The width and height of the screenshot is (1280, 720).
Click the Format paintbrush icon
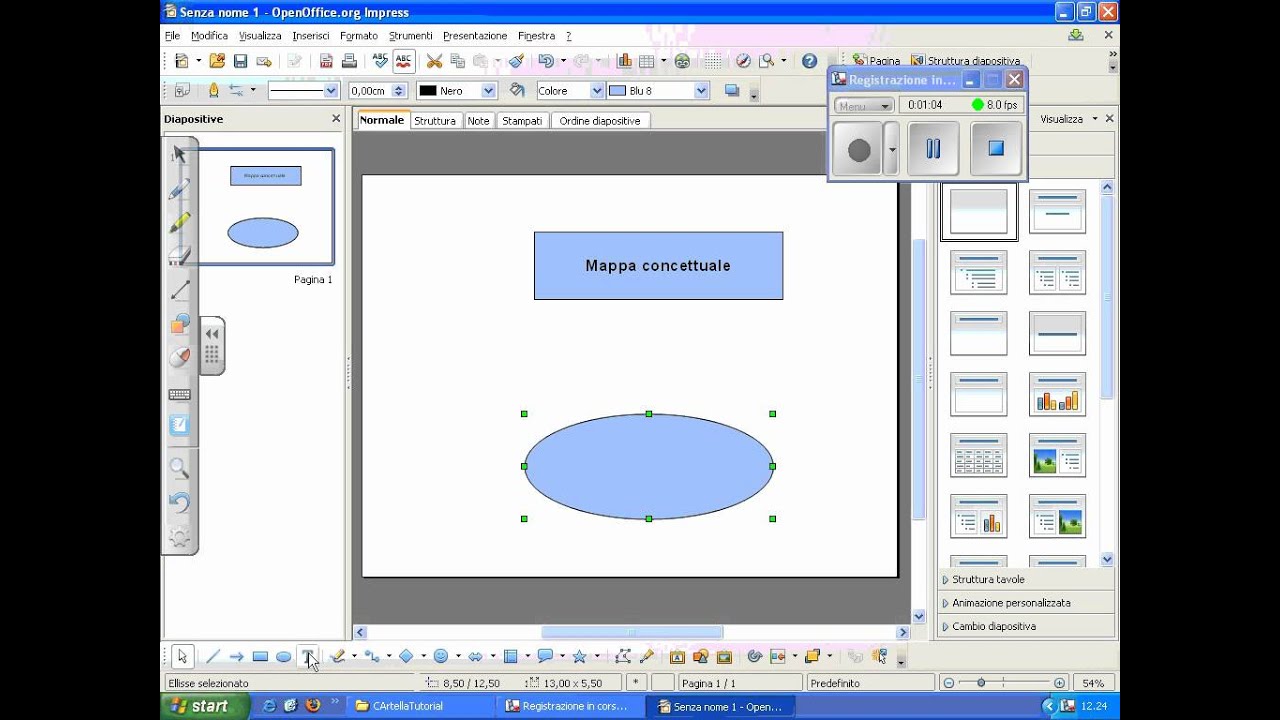[516, 61]
